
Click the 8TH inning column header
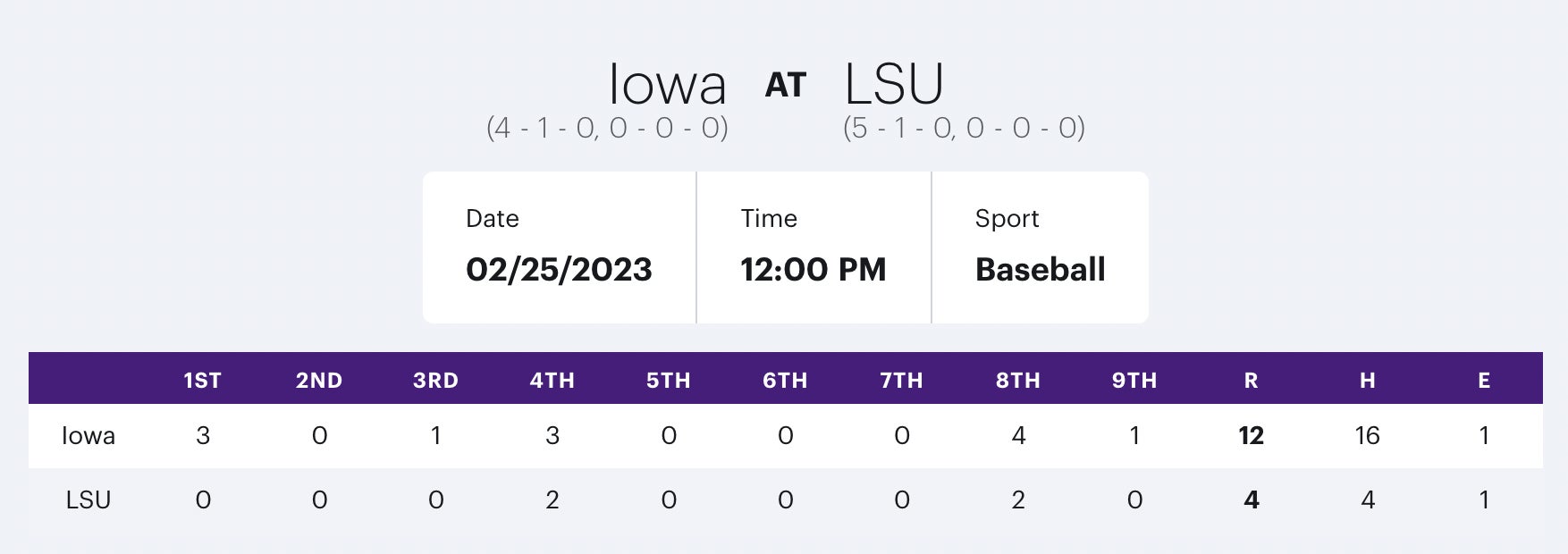click(x=1018, y=381)
